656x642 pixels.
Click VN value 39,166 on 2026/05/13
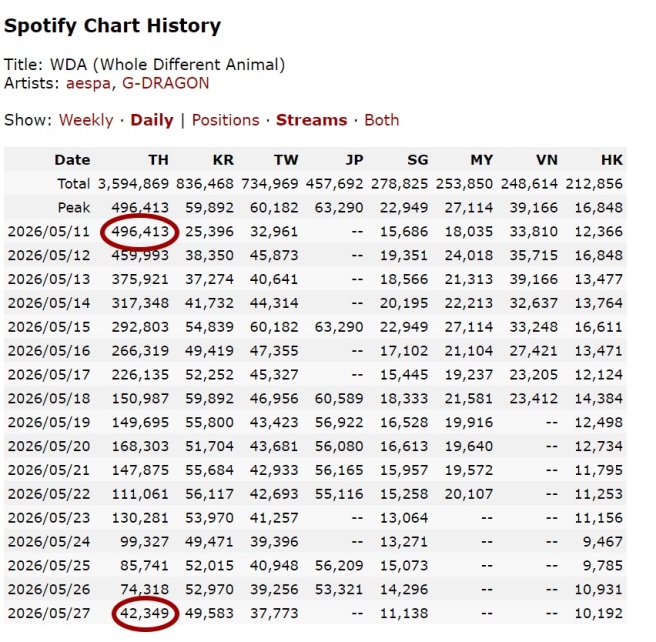click(x=533, y=279)
